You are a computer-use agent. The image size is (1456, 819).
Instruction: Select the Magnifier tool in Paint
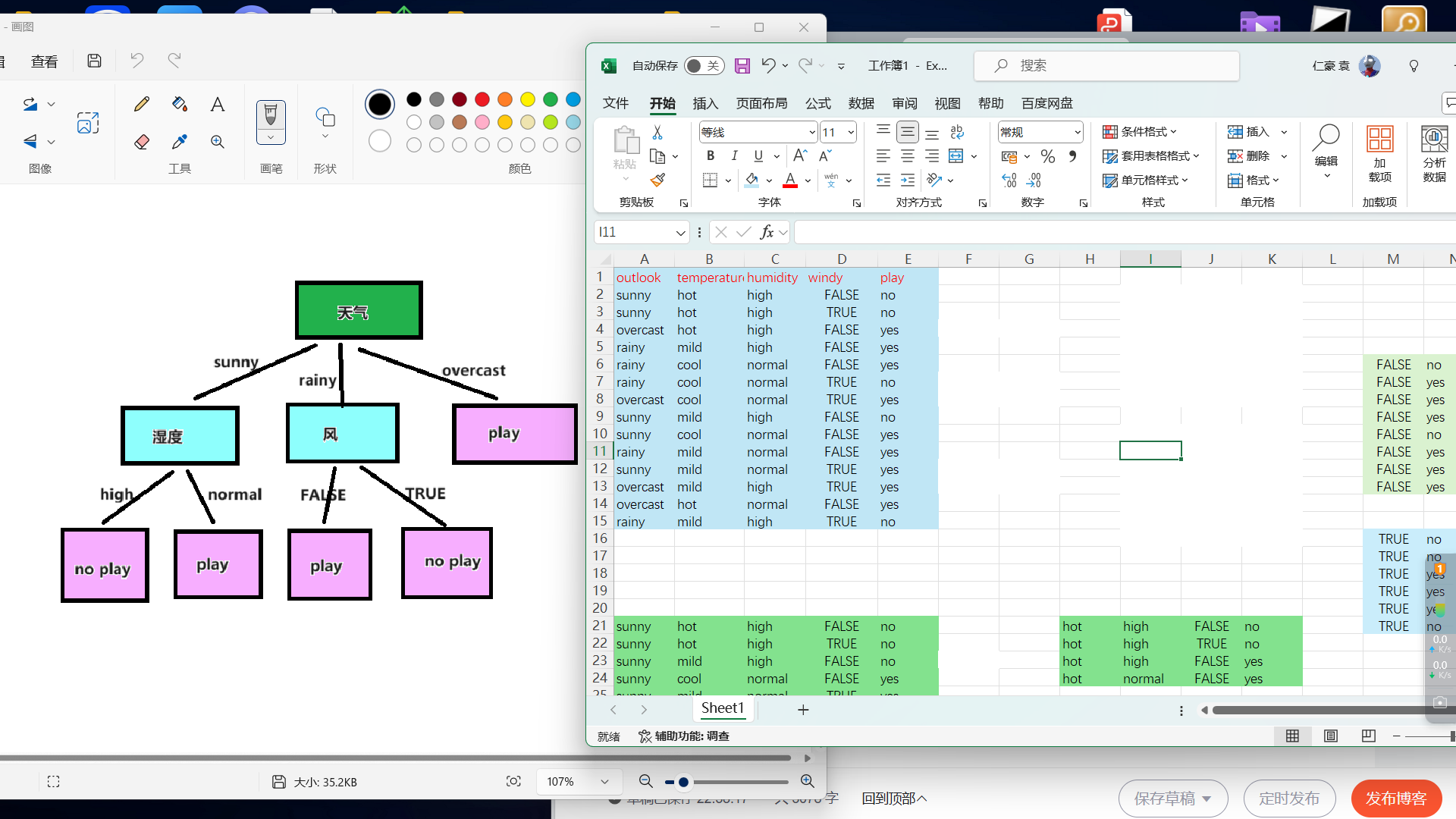pyautogui.click(x=218, y=142)
